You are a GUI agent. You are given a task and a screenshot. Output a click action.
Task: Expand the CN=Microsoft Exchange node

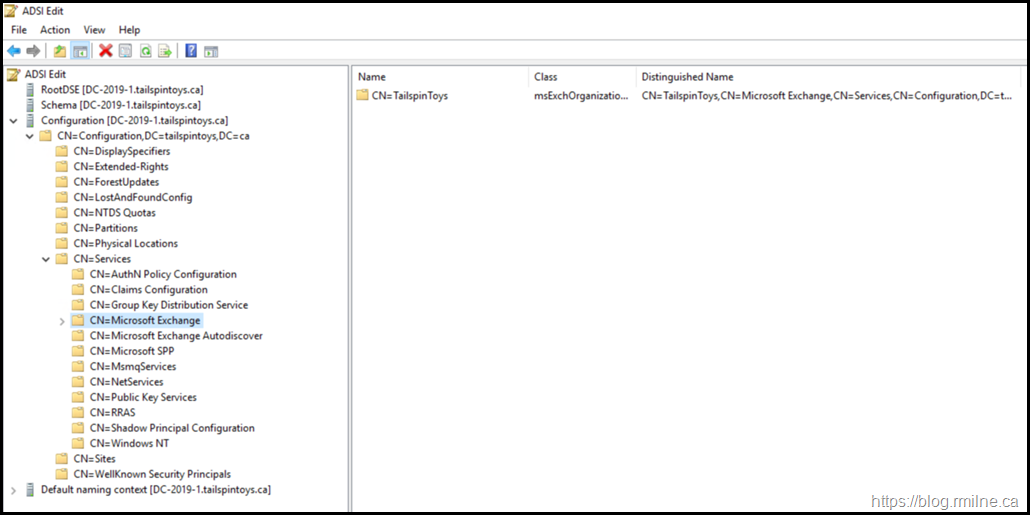(62, 321)
